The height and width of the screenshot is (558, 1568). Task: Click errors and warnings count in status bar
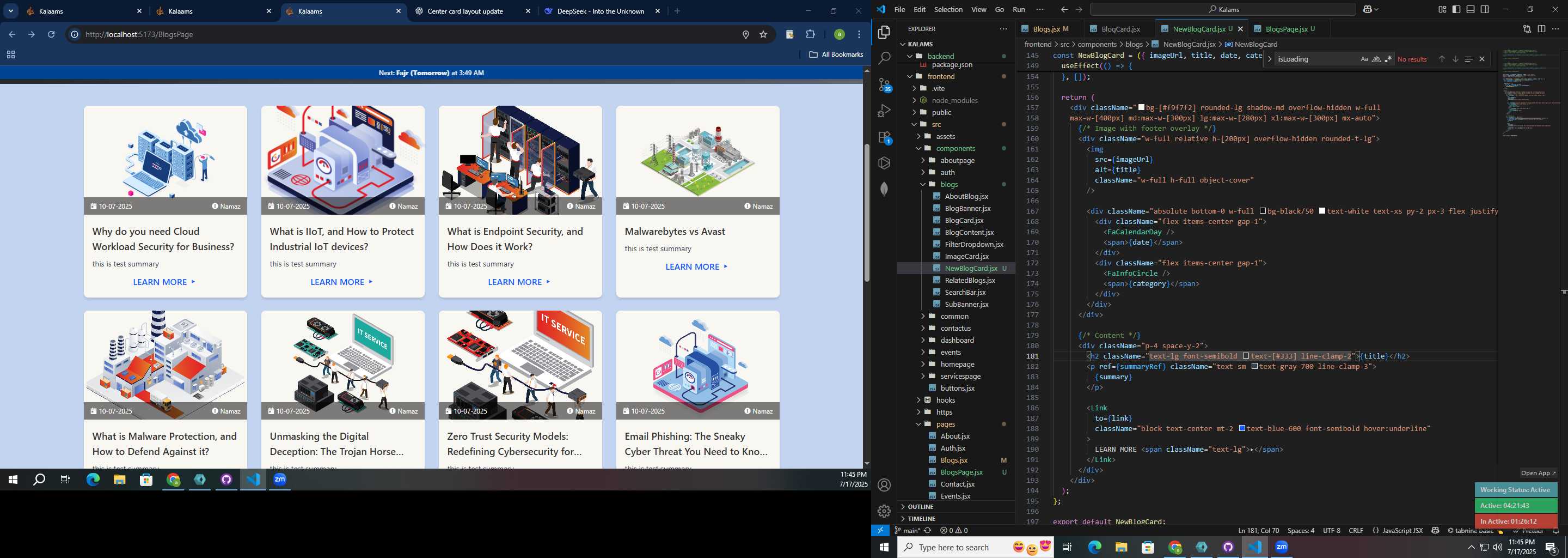(954, 530)
